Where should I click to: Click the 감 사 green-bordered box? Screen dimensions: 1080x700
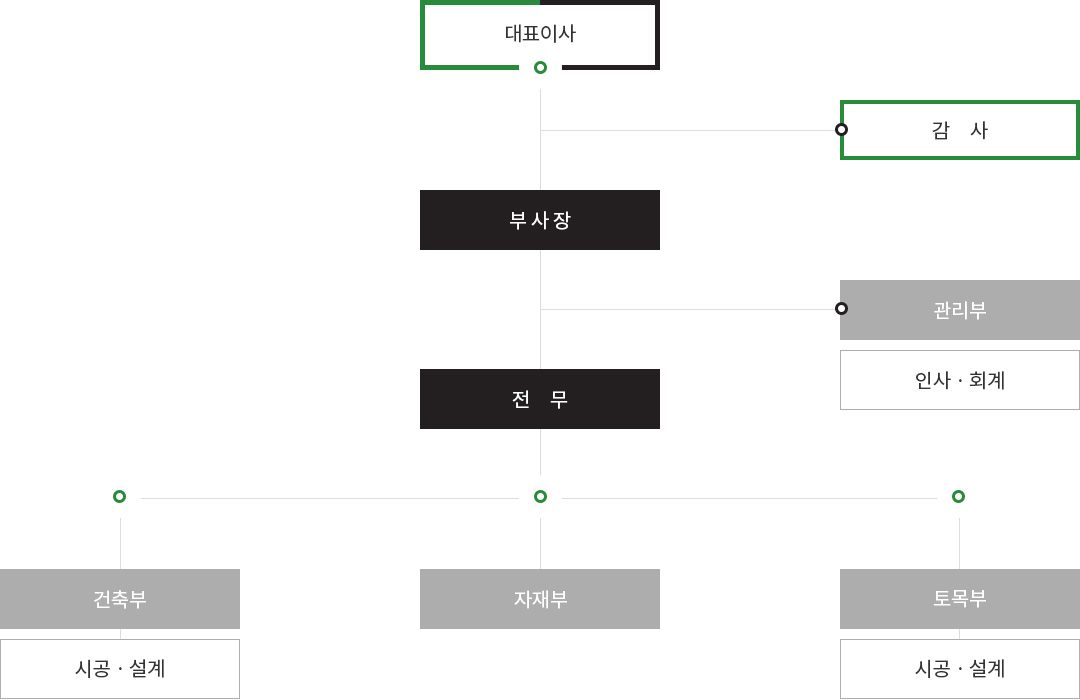coord(959,130)
